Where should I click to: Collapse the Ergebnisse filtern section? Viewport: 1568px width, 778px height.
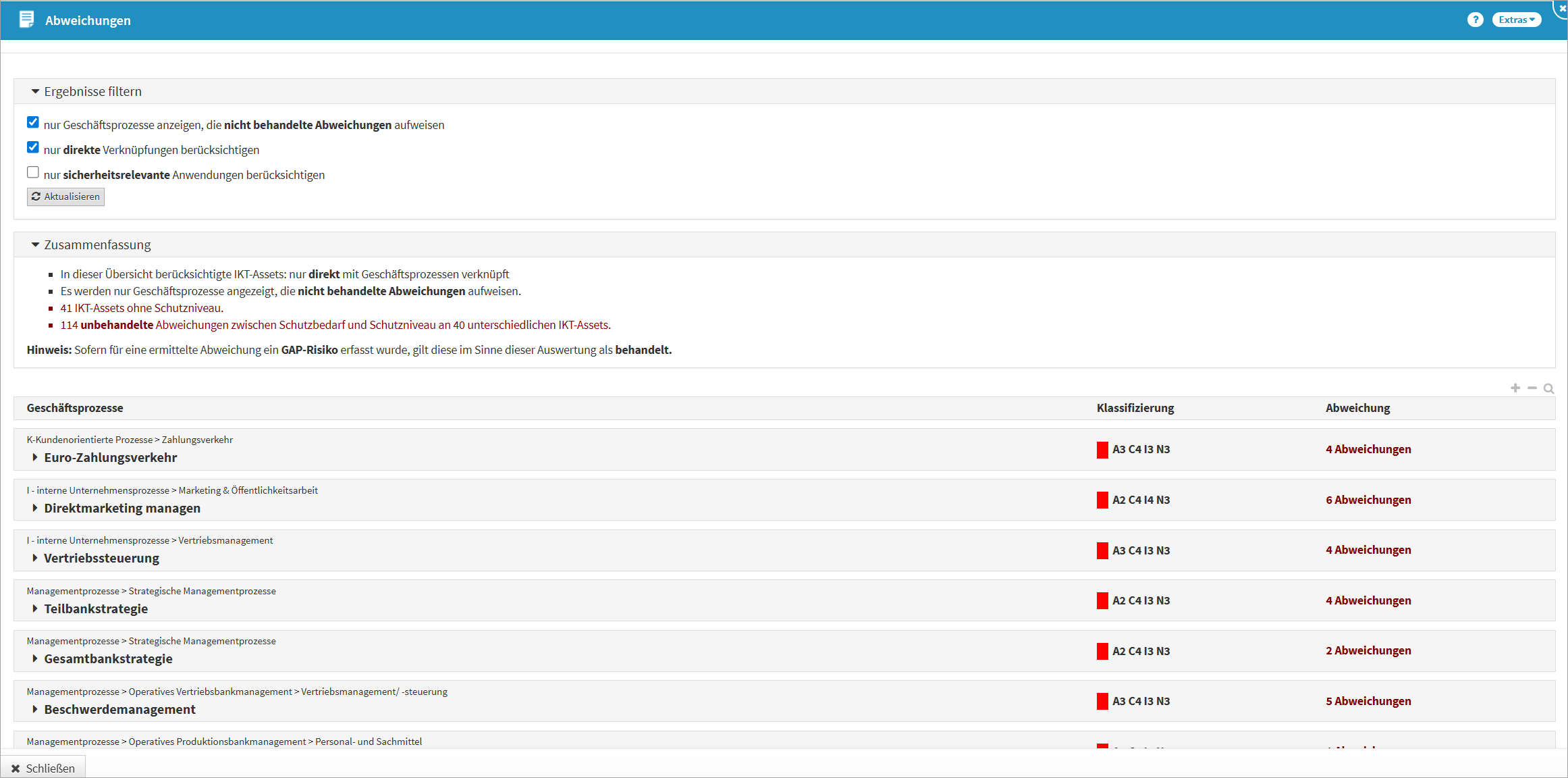click(x=36, y=92)
